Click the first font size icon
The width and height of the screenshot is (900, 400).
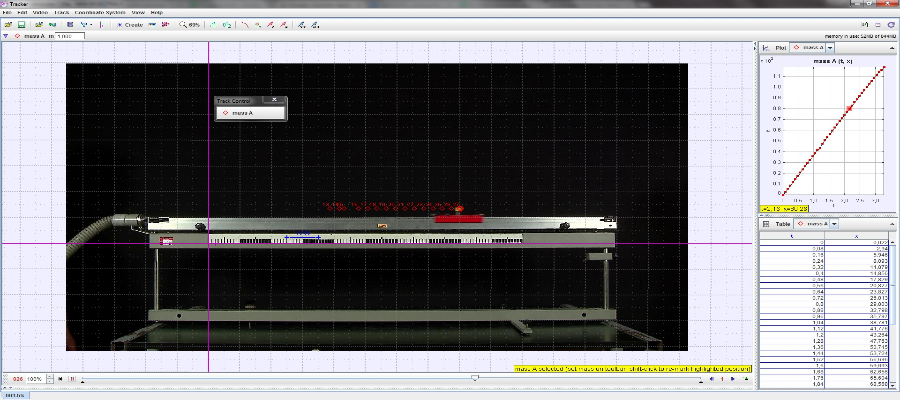302,25
